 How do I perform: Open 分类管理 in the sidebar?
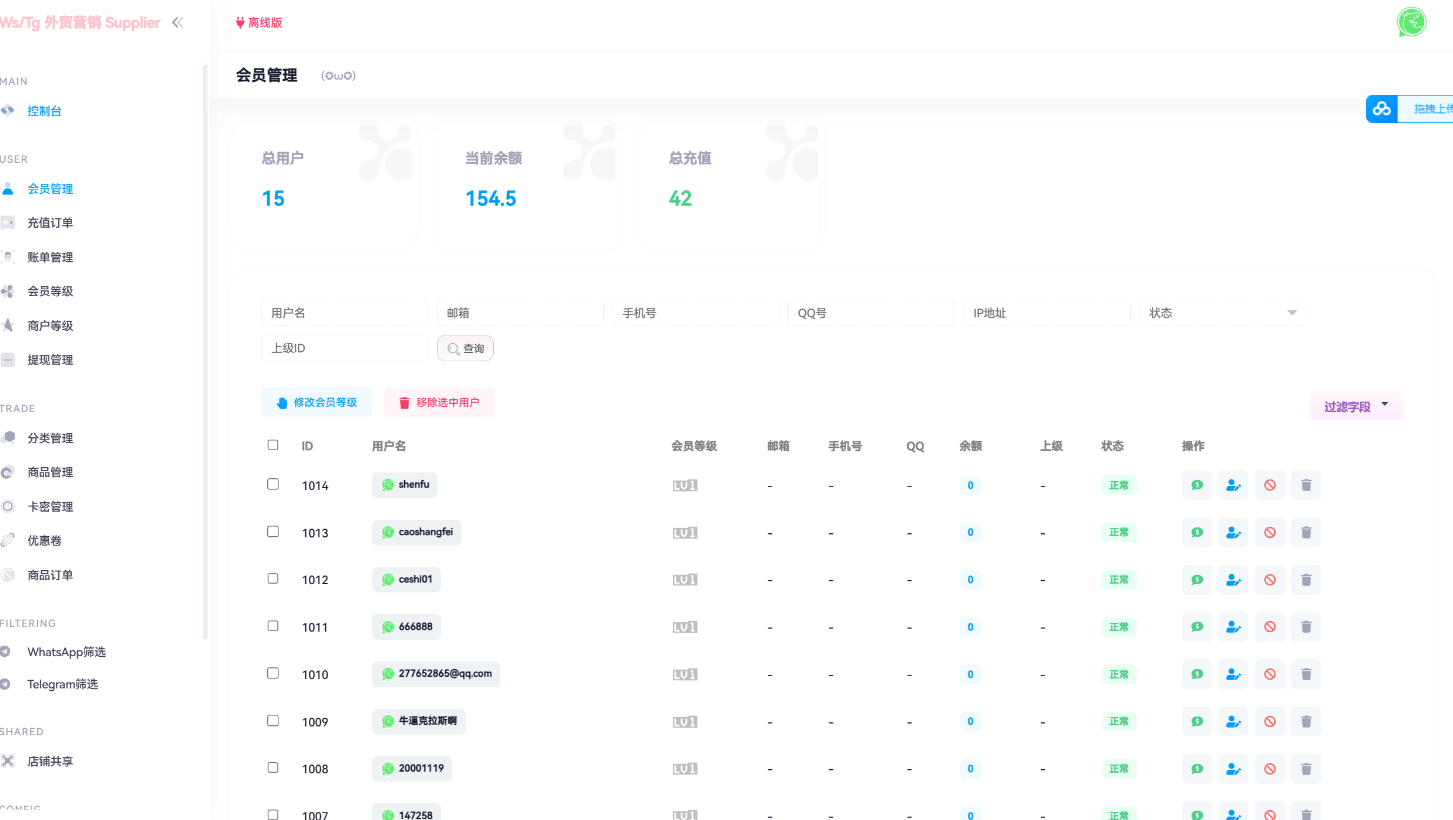point(50,438)
